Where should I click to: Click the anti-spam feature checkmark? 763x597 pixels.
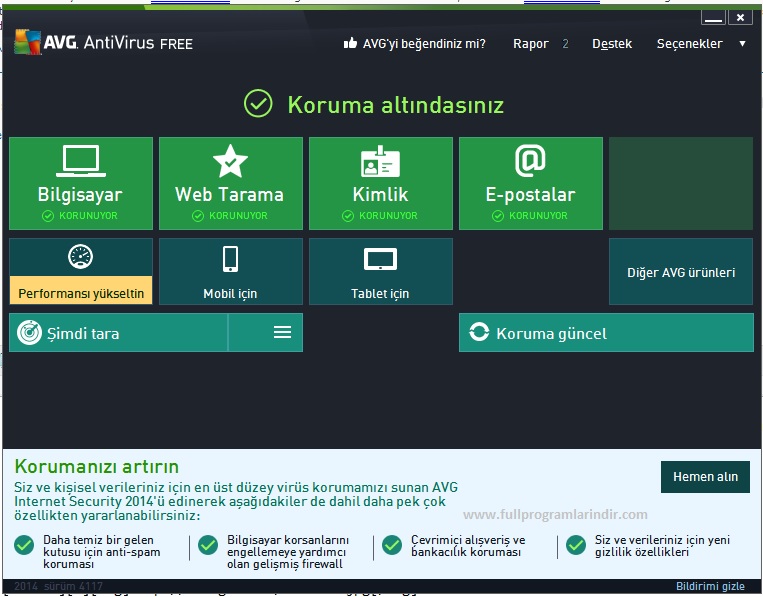pos(24,545)
